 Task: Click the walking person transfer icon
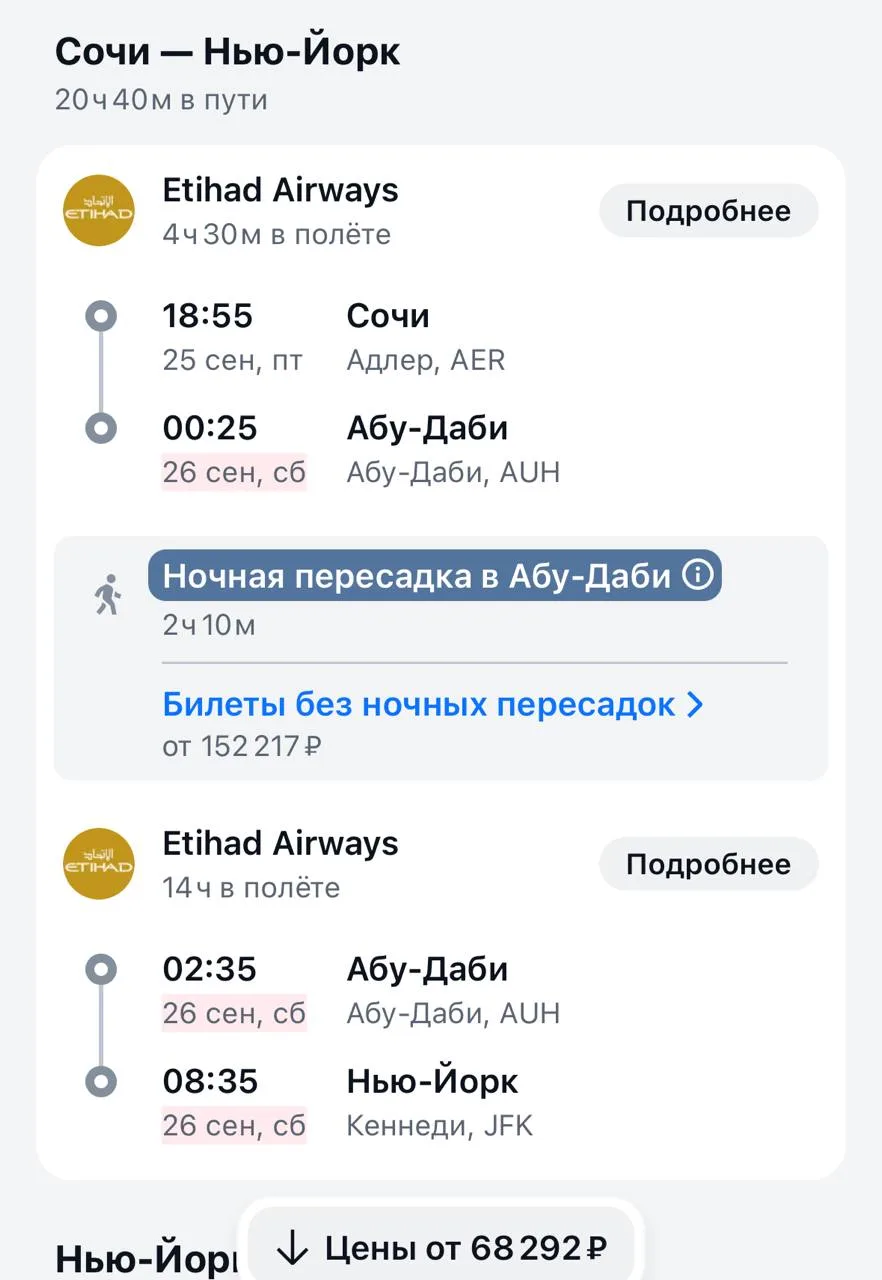click(107, 595)
